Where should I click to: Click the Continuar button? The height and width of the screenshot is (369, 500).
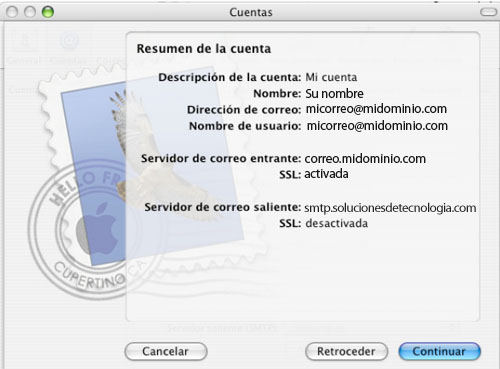[439, 351]
